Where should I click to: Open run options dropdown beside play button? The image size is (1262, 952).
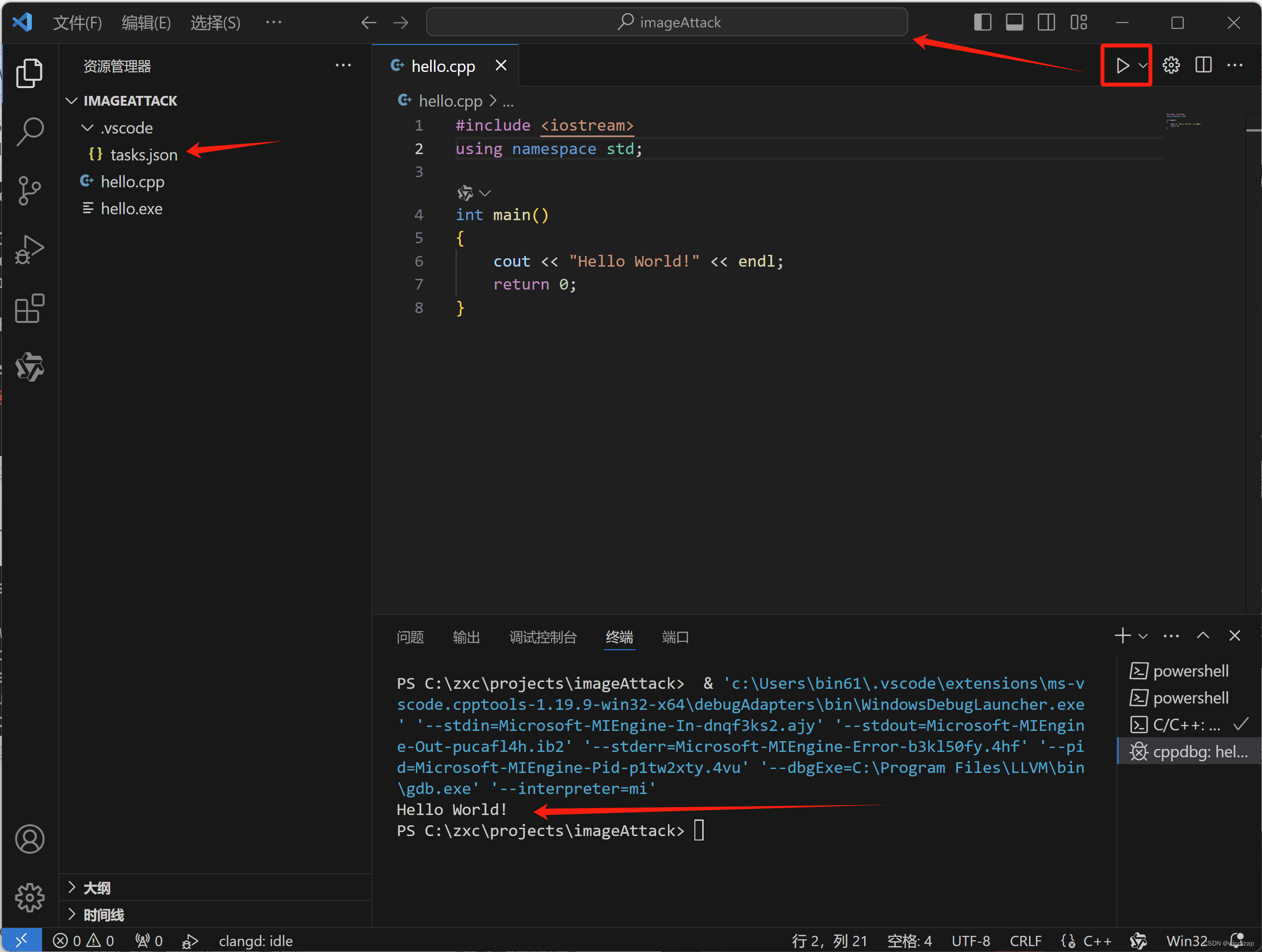coord(1143,65)
